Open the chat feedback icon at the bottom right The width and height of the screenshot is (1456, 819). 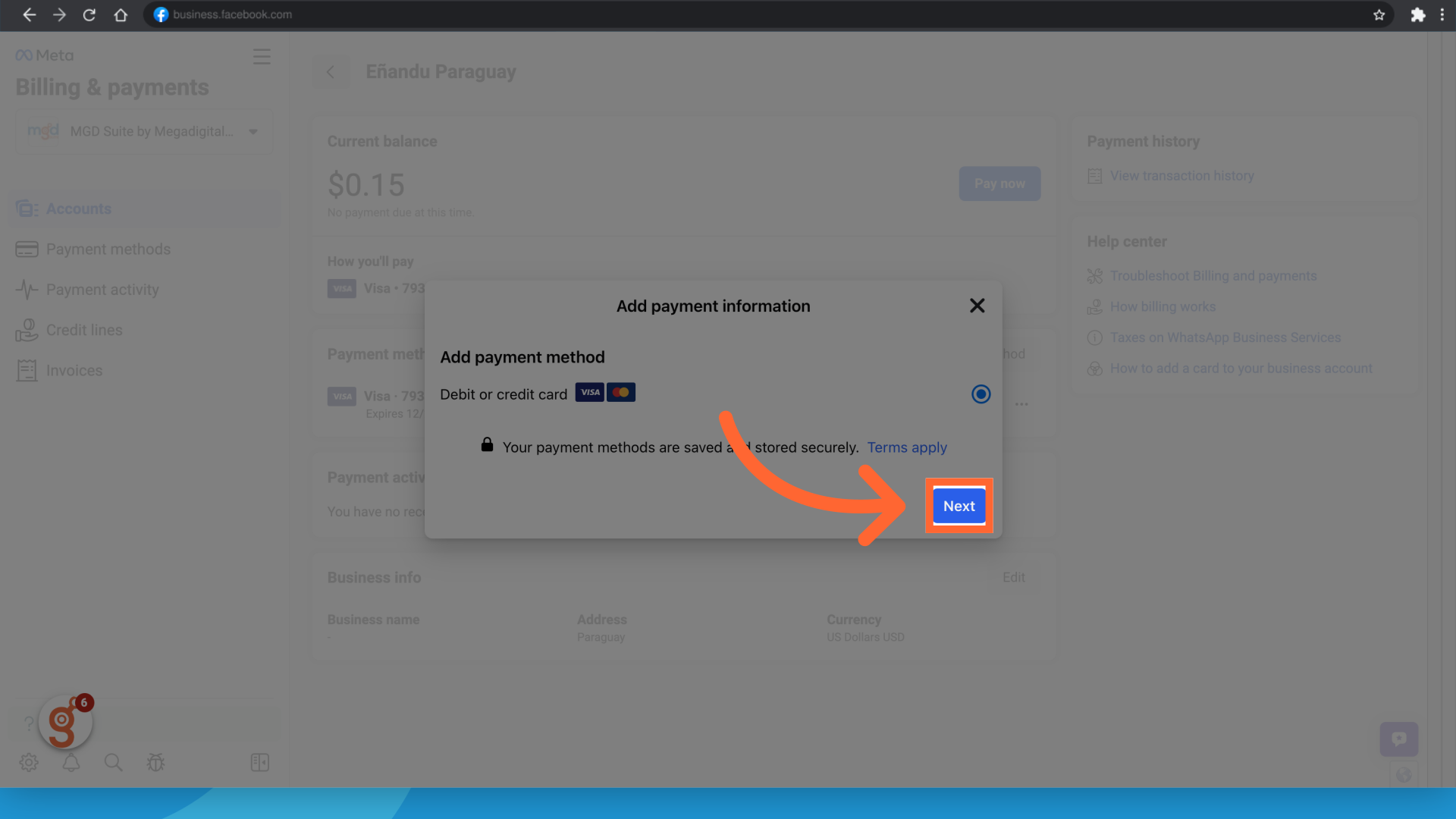click(1398, 739)
